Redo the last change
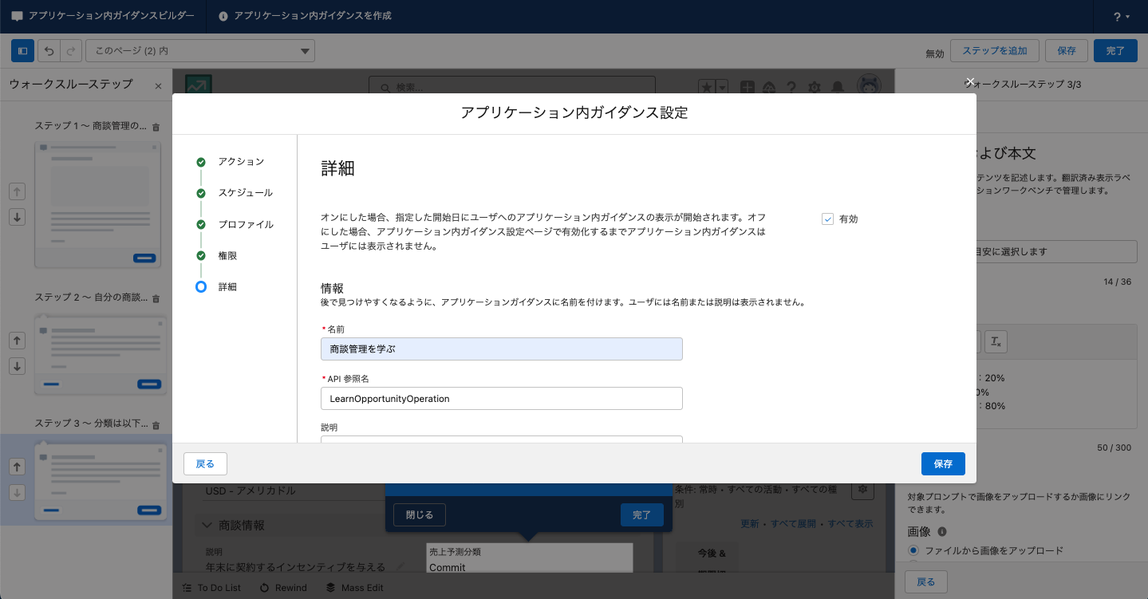The width and height of the screenshot is (1148, 599). (71, 51)
